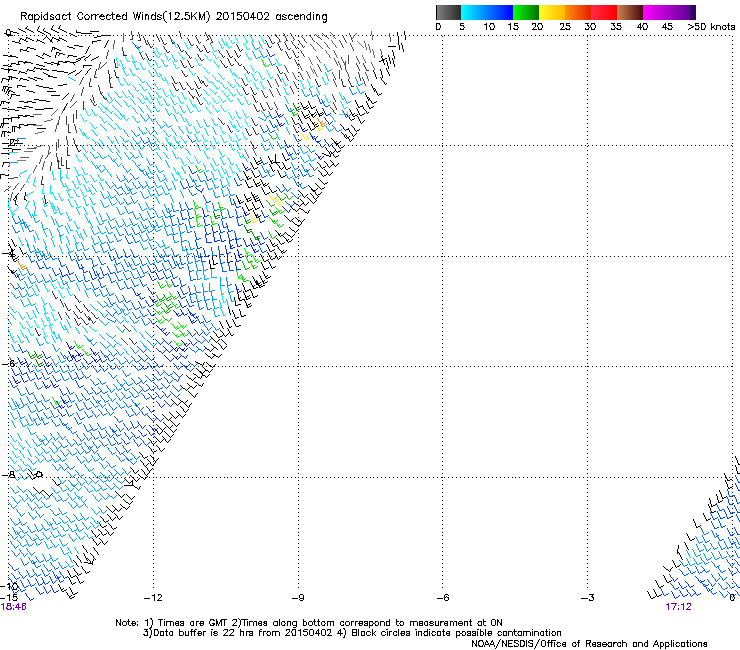Click the latitude label '-8'

8,475
